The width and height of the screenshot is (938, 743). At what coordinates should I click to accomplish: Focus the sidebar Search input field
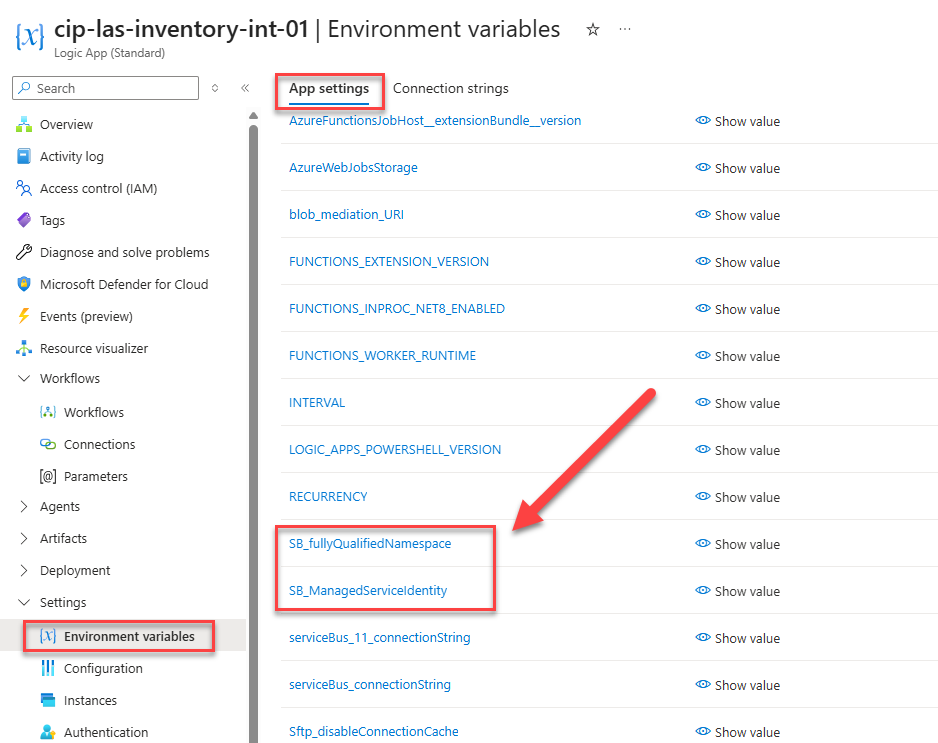tap(105, 88)
